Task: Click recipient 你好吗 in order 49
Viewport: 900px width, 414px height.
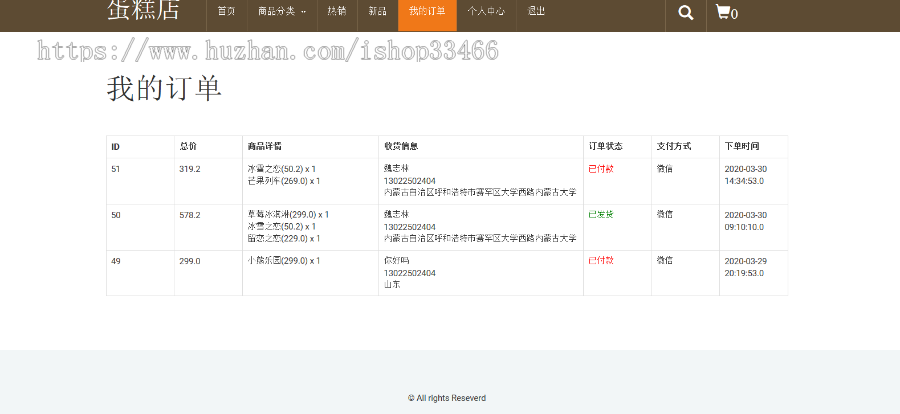Action: (396, 261)
